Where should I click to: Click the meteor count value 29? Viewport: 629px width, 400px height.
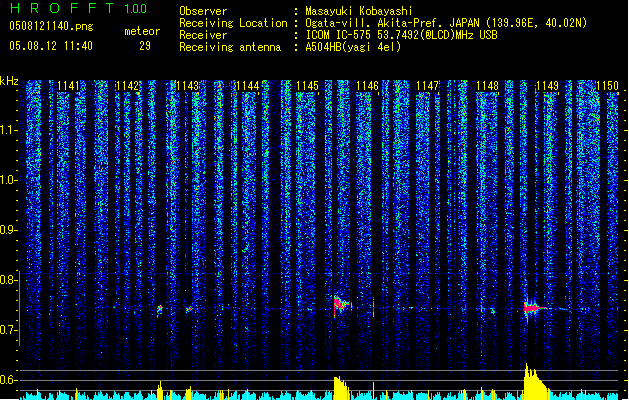click(x=145, y=46)
